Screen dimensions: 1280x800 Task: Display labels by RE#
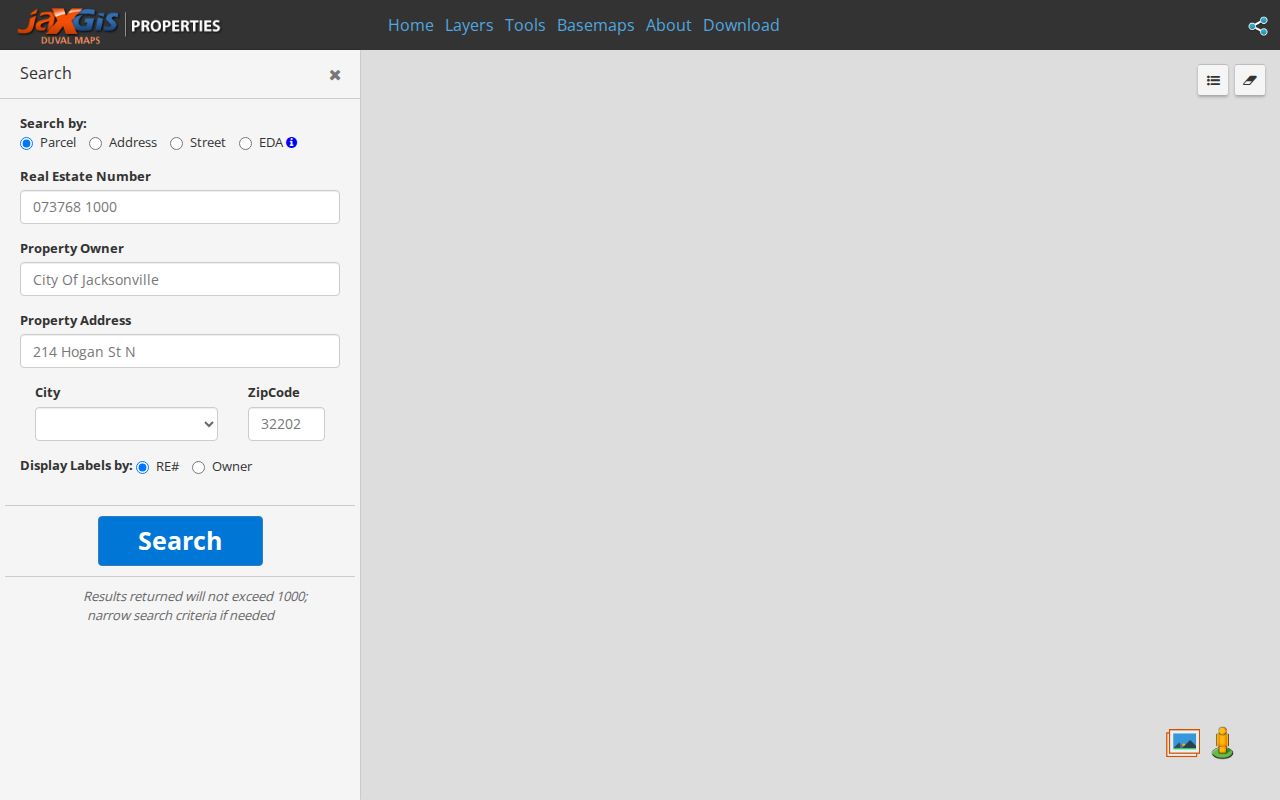click(x=143, y=467)
